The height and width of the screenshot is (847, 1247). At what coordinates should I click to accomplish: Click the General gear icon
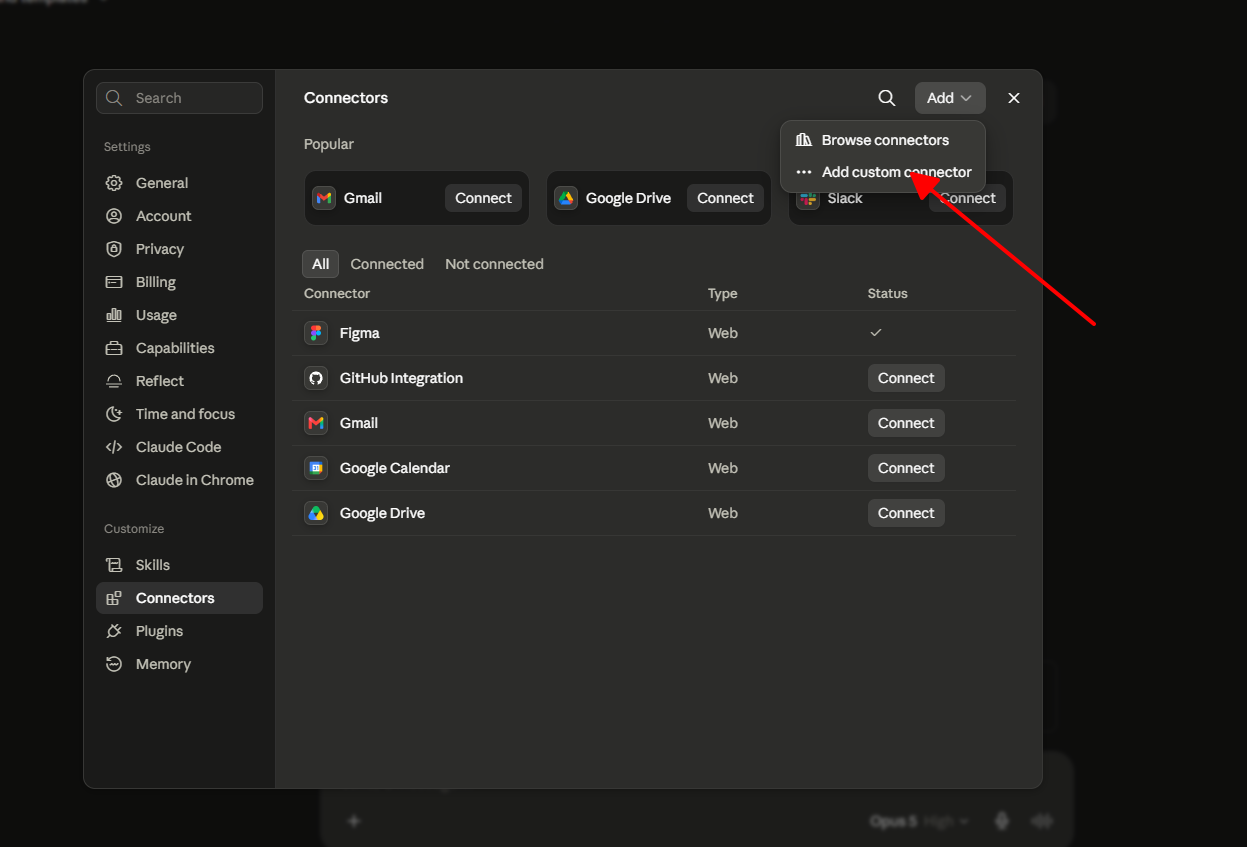coord(114,183)
